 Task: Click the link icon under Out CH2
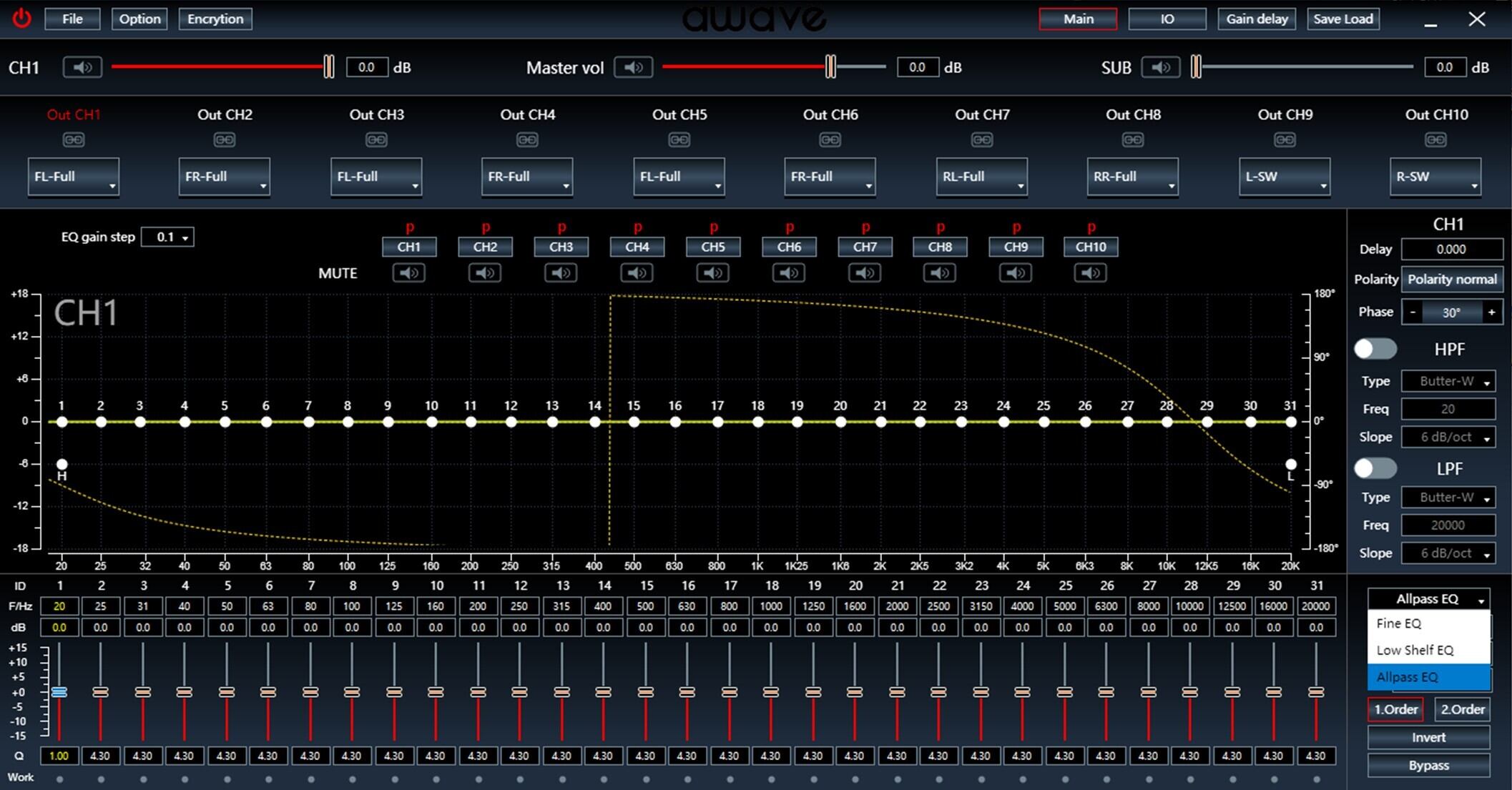(x=225, y=139)
